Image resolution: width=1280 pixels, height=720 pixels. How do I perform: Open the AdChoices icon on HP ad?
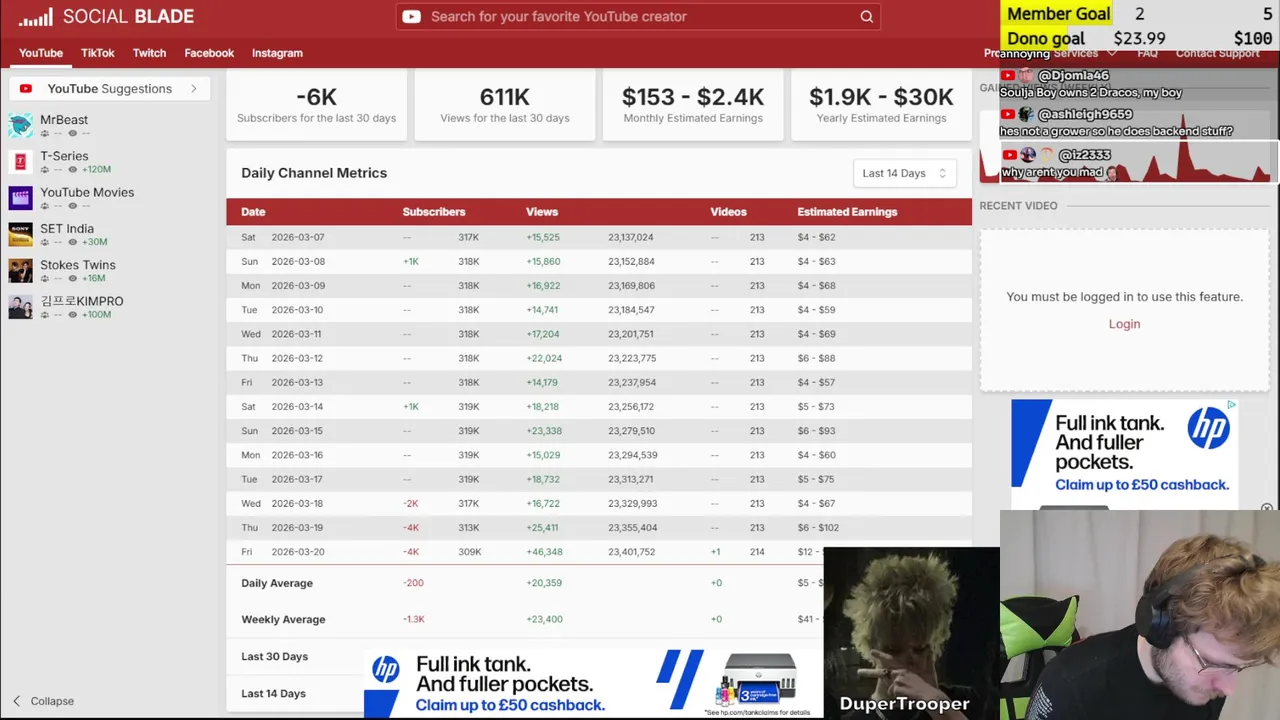(1231, 405)
